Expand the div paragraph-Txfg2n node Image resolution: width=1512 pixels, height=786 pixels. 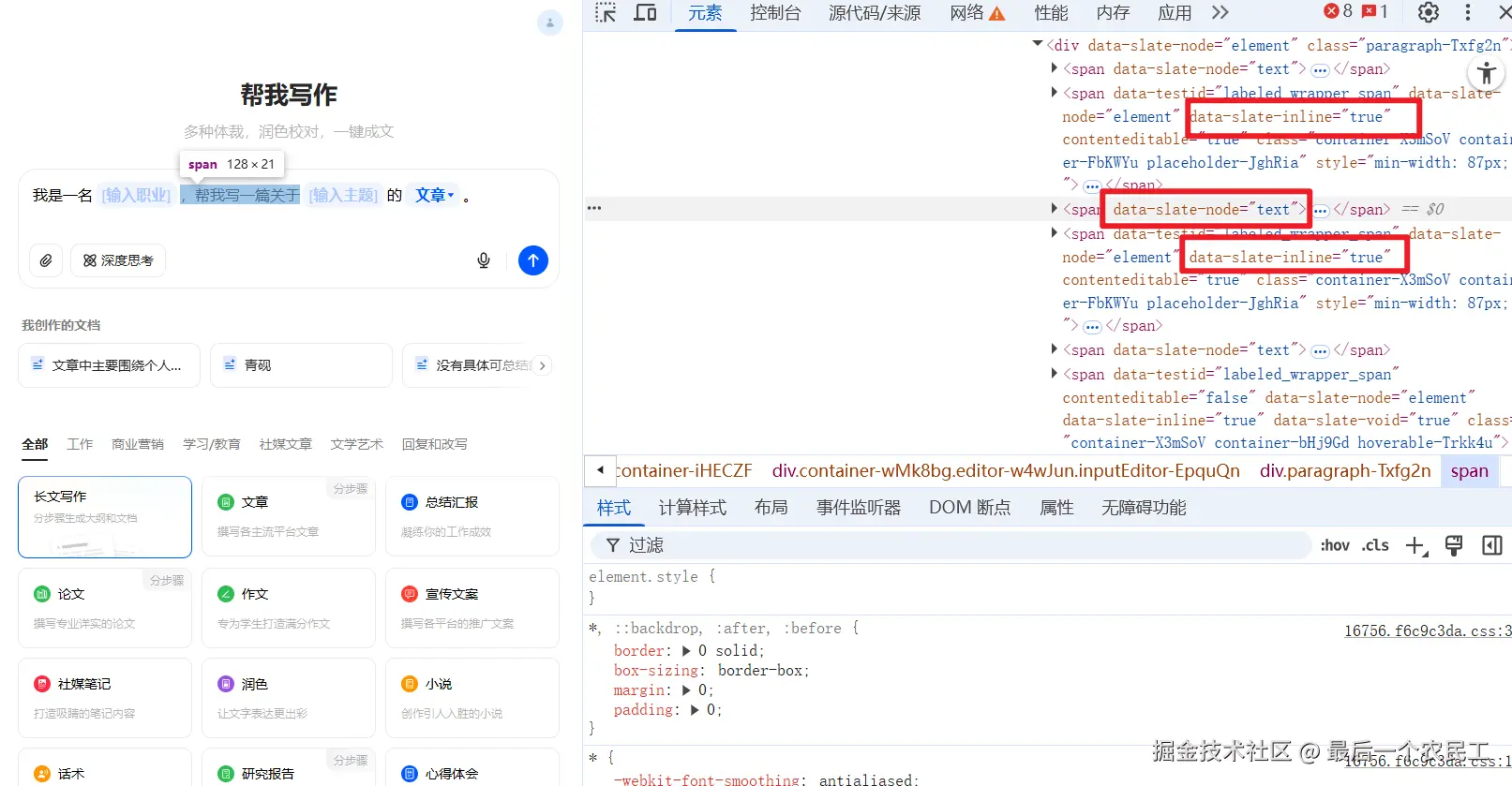coord(1038,43)
